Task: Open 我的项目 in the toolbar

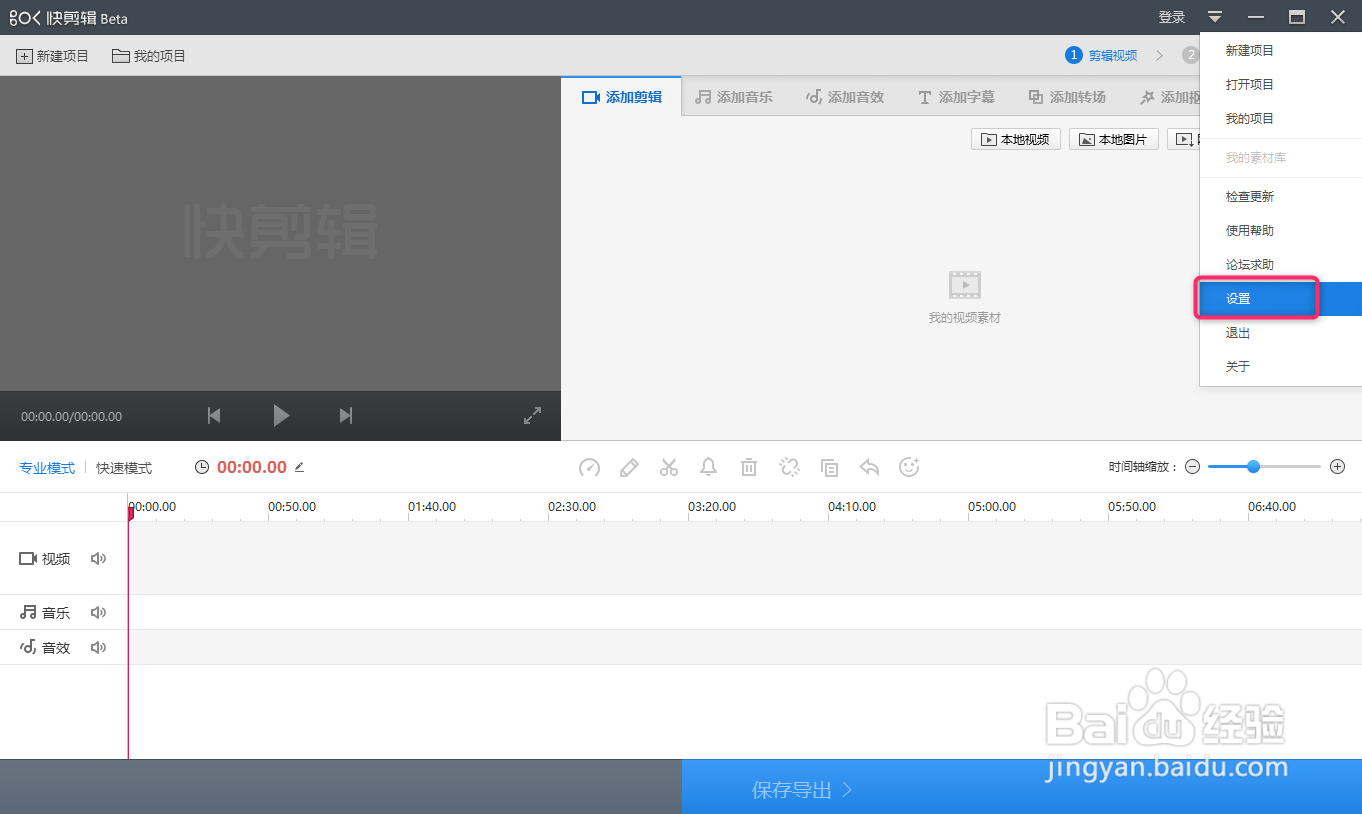Action: 149,56
